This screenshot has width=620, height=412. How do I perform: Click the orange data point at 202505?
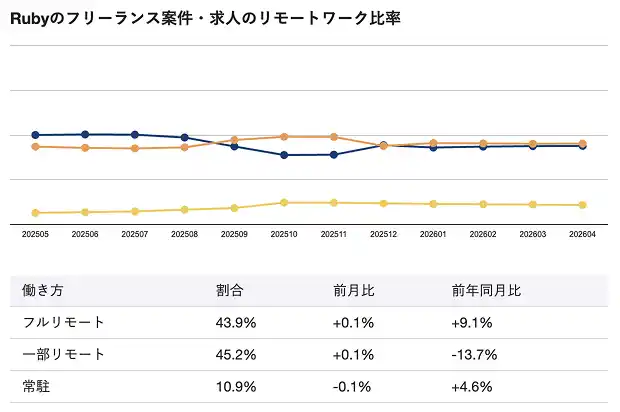35,147
